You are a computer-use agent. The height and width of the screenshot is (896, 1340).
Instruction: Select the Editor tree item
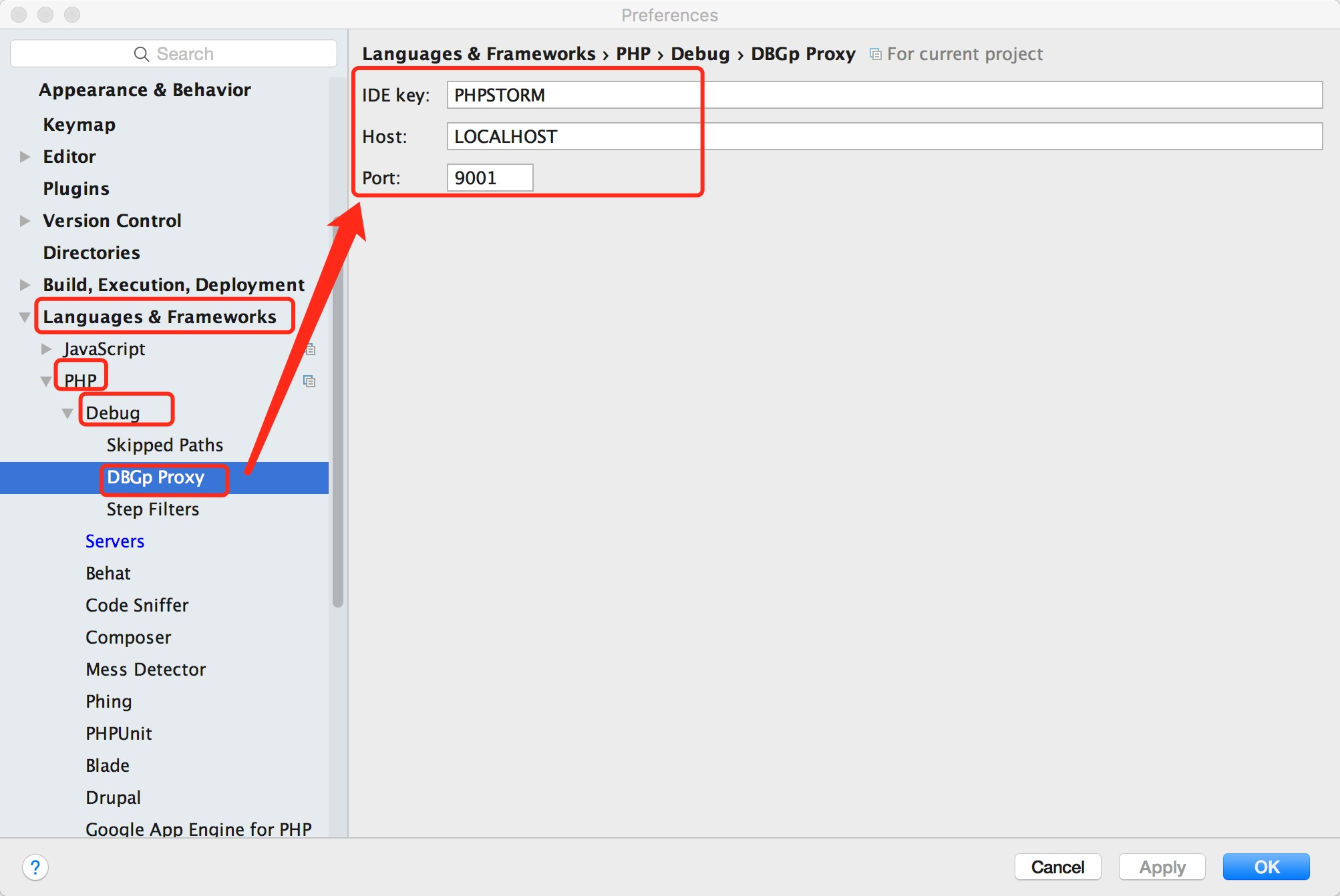click(69, 157)
